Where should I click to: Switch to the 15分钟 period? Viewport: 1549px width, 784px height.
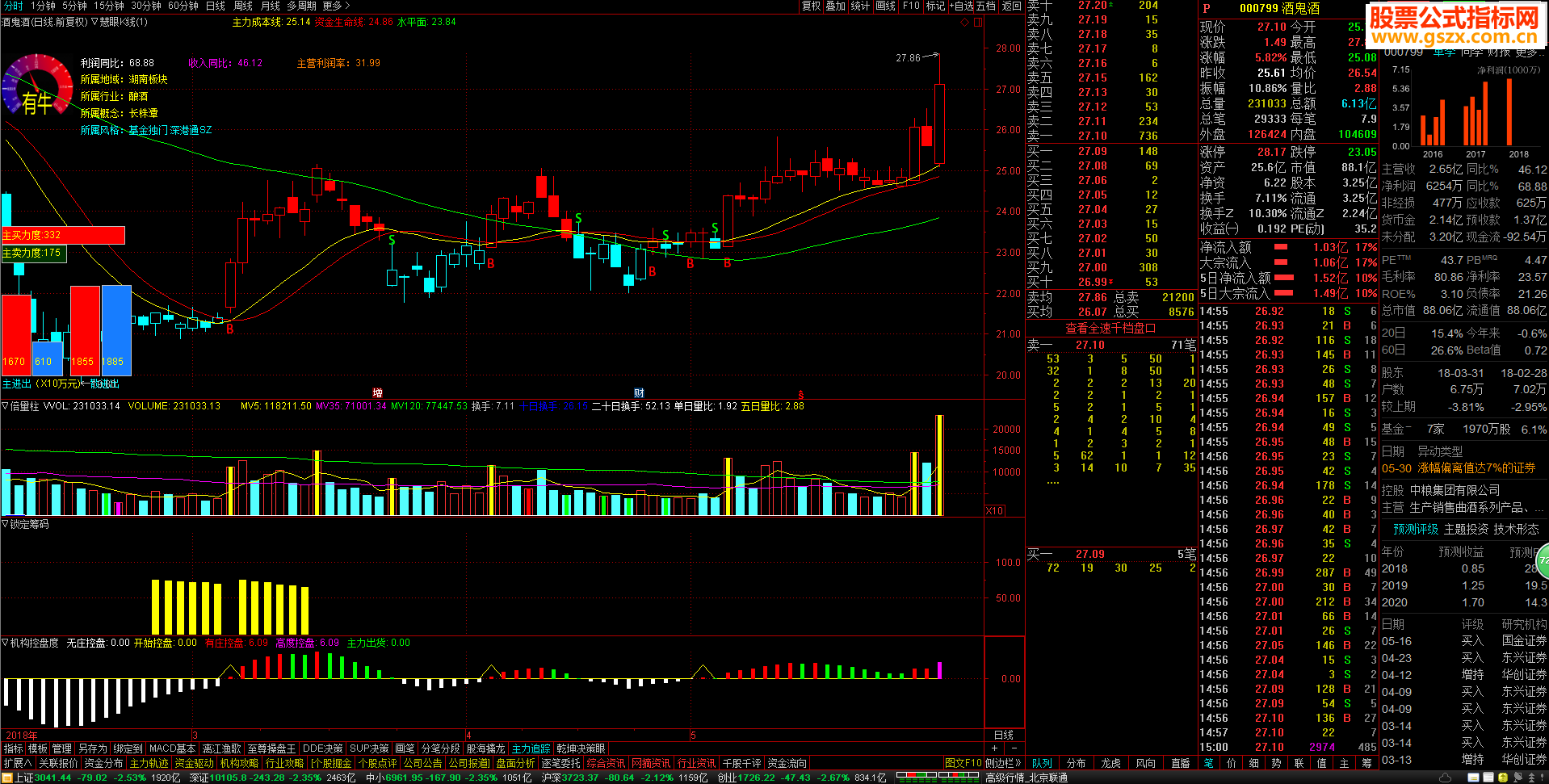tap(109, 6)
